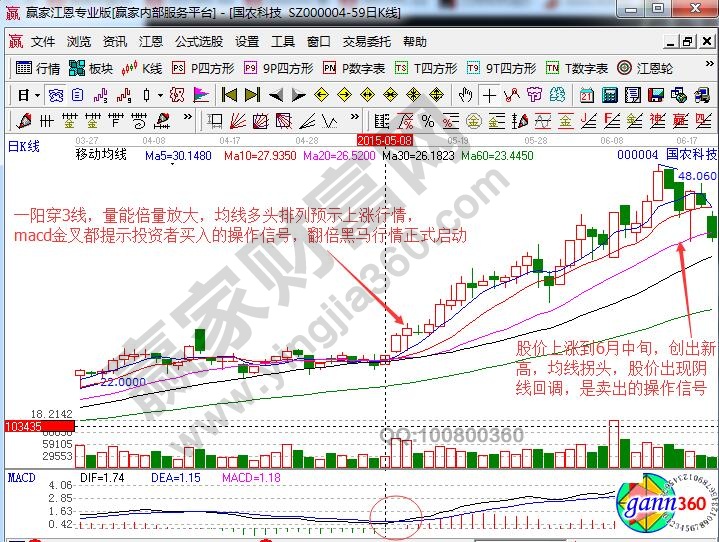The image size is (719, 542).
Task: Open the 板块 sector view
Action: click(91, 69)
